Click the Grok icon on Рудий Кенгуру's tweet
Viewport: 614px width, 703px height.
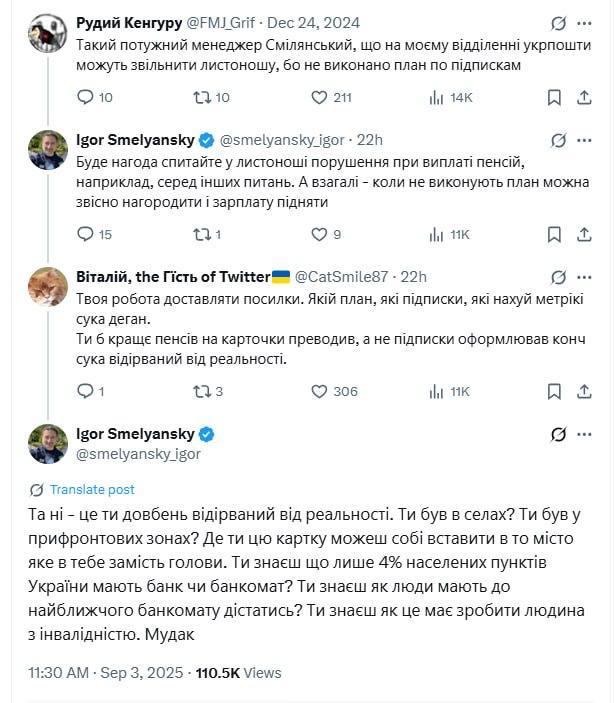[559, 22]
